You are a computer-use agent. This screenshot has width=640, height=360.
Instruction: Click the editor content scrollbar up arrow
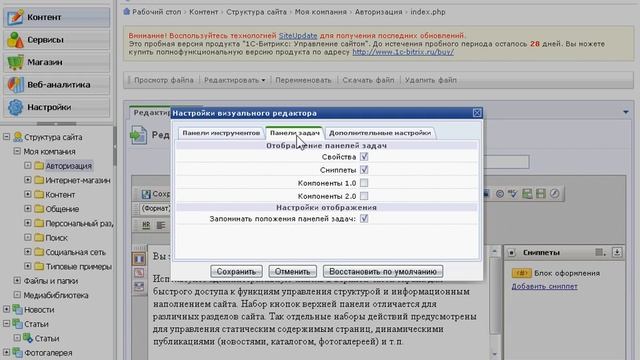point(494,251)
